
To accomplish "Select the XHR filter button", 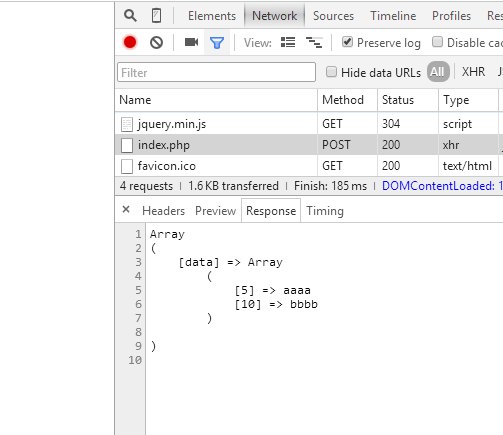I will [x=473, y=72].
